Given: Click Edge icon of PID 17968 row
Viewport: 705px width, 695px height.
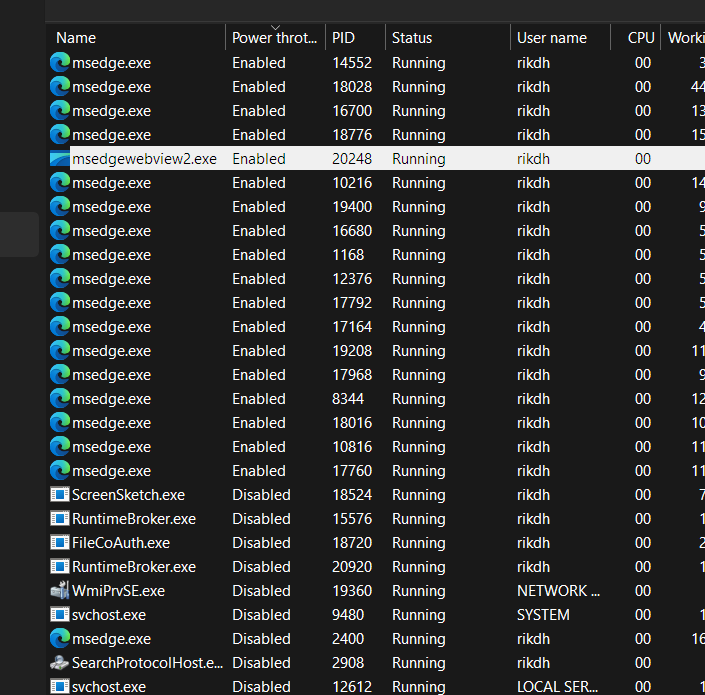Looking at the screenshot, I should click(60, 375).
